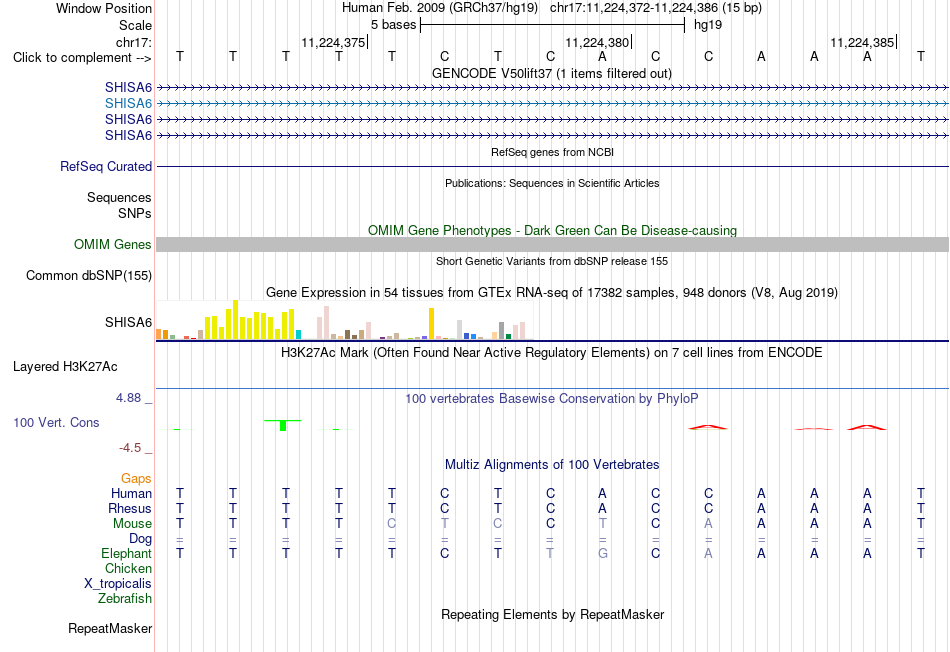The height and width of the screenshot is (652, 950).
Task: Open 'RefSeq genes from NCBI' track title
Action: 552,152
